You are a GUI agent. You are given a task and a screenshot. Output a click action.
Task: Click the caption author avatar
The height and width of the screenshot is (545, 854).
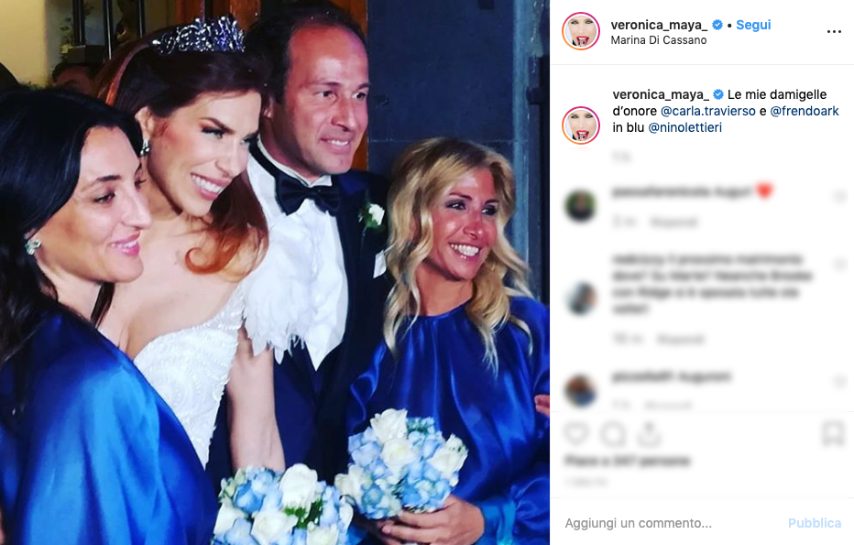point(581,125)
